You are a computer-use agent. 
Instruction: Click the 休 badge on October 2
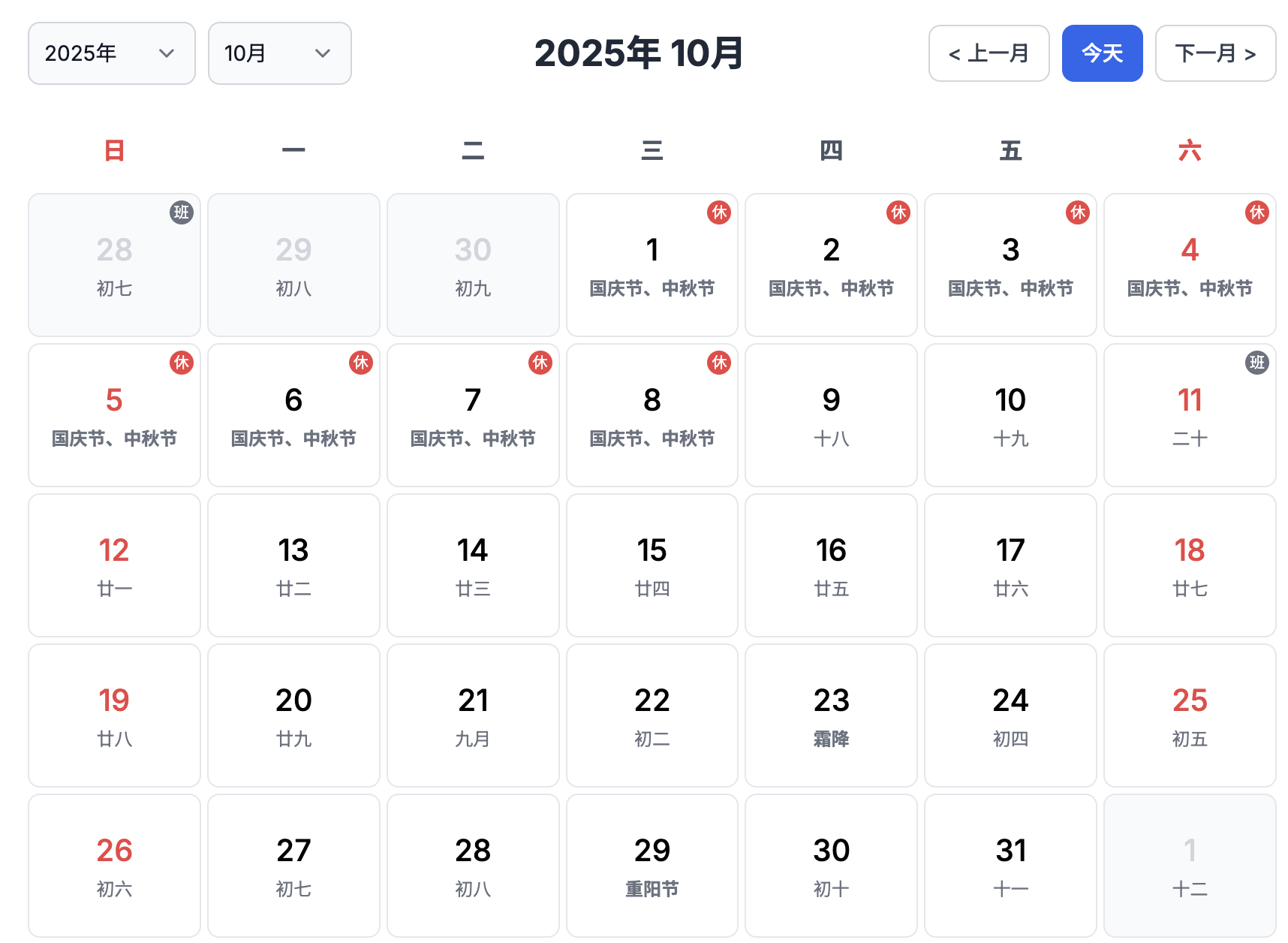[x=898, y=213]
